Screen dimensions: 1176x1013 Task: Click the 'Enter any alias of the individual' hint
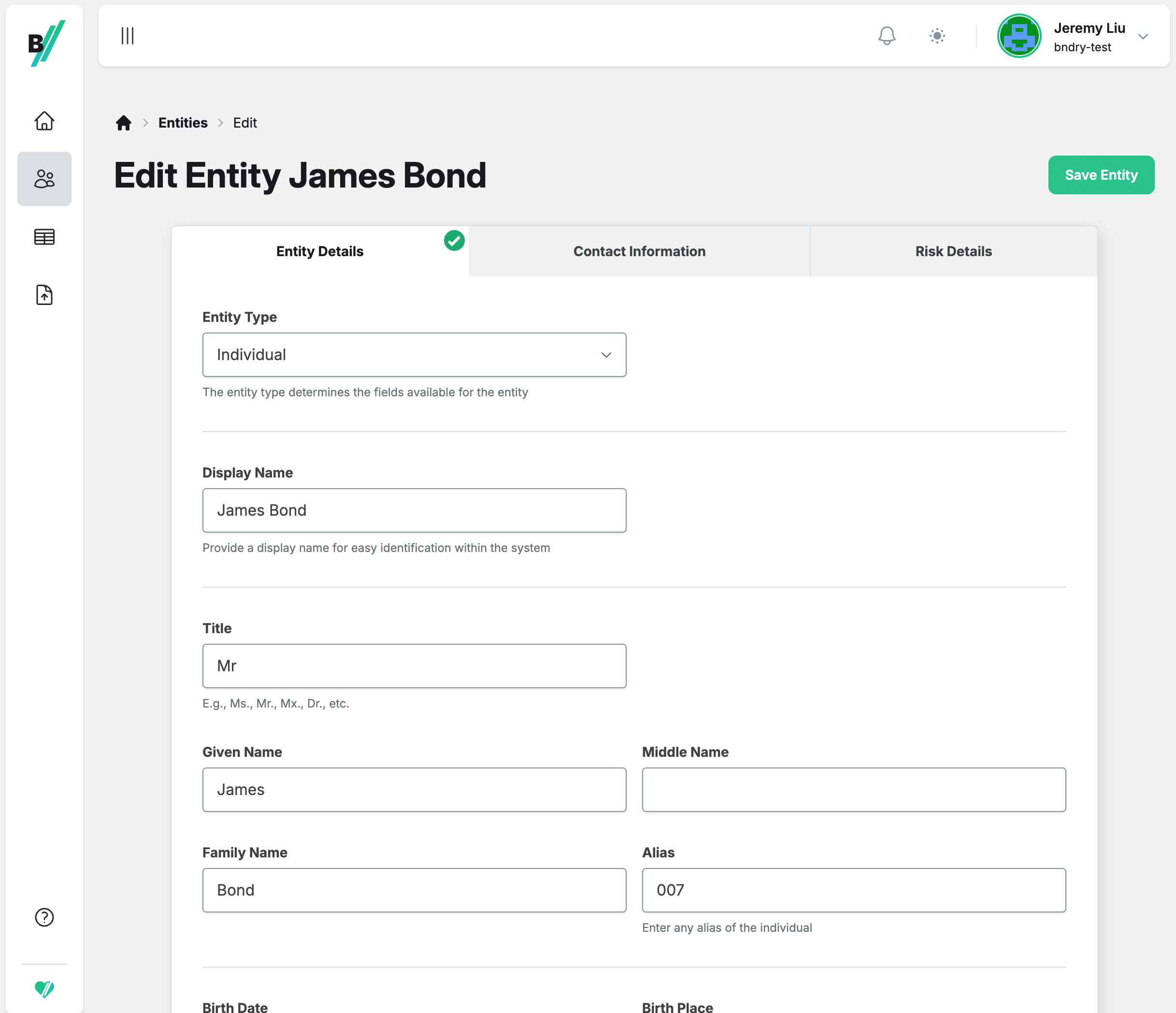coord(727,927)
